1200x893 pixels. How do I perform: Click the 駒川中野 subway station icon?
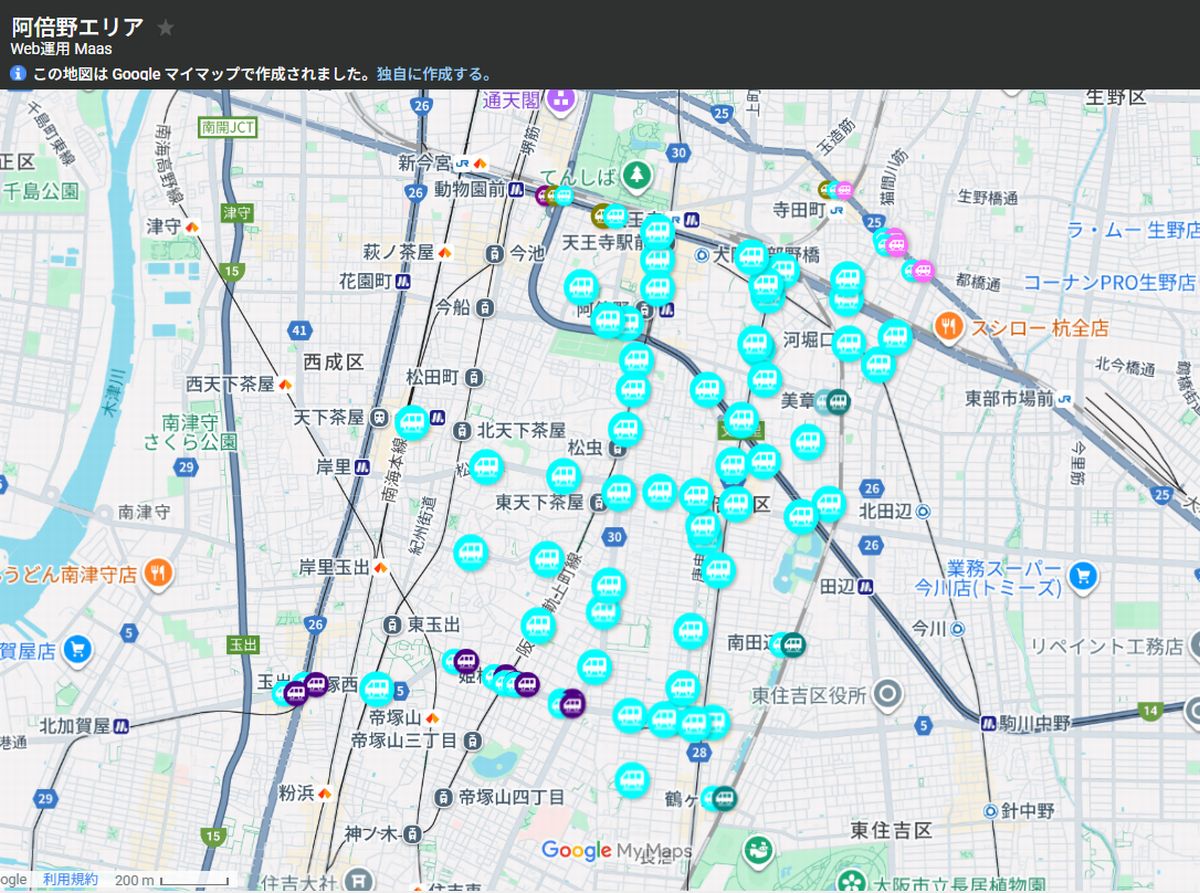point(988,721)
